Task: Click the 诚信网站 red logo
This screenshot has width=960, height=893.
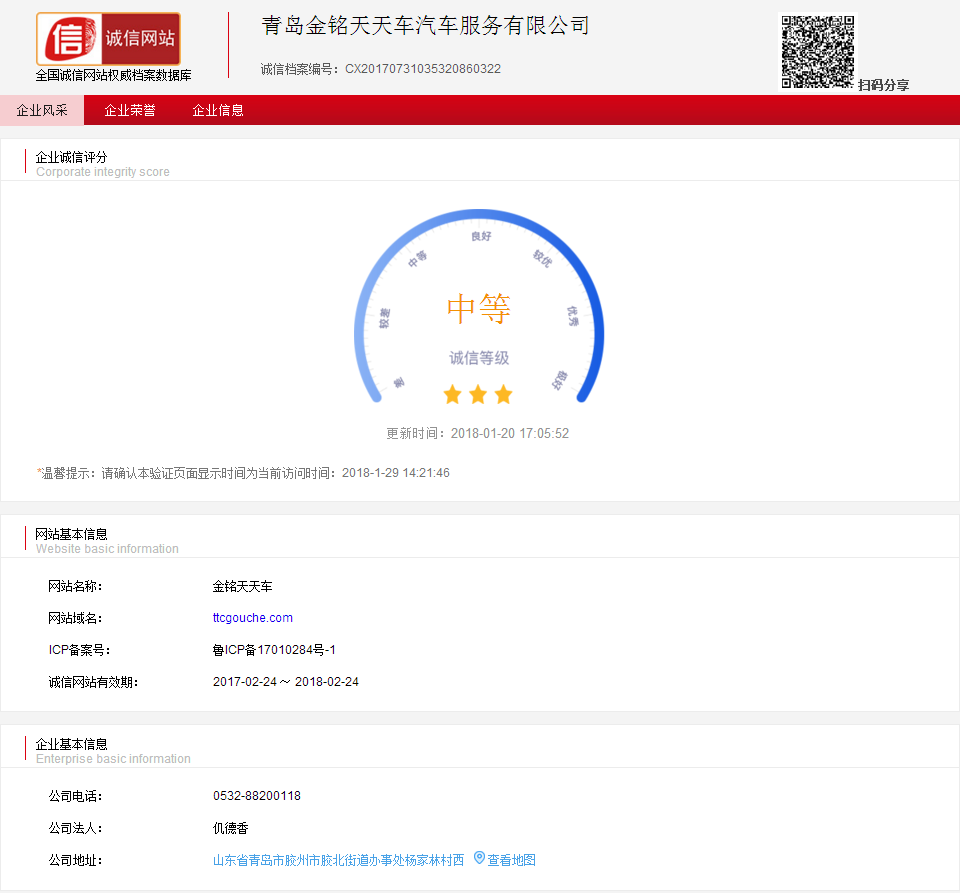Action: (108, 39)
